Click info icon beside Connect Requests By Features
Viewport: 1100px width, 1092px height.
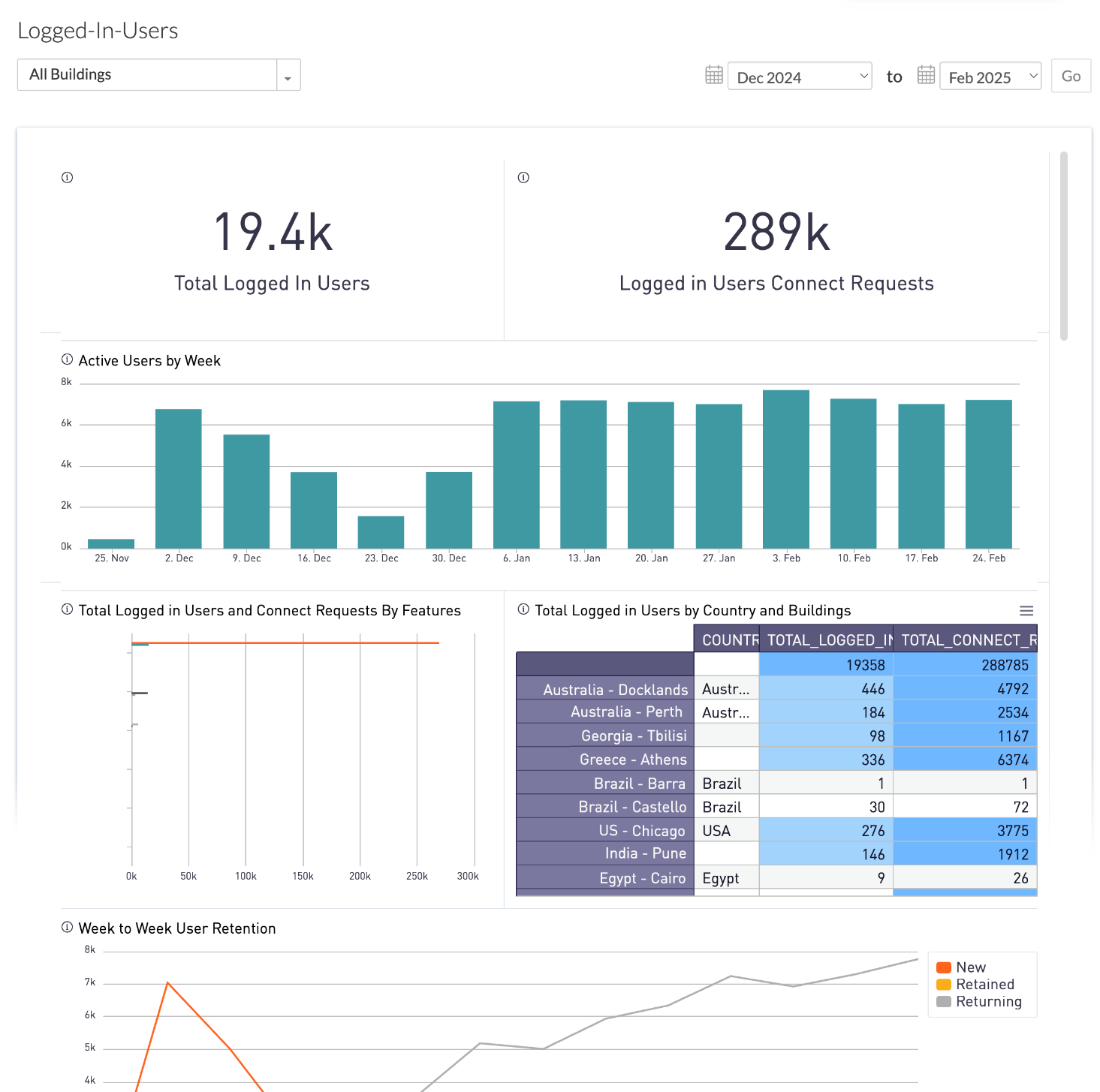click(67, 609)
